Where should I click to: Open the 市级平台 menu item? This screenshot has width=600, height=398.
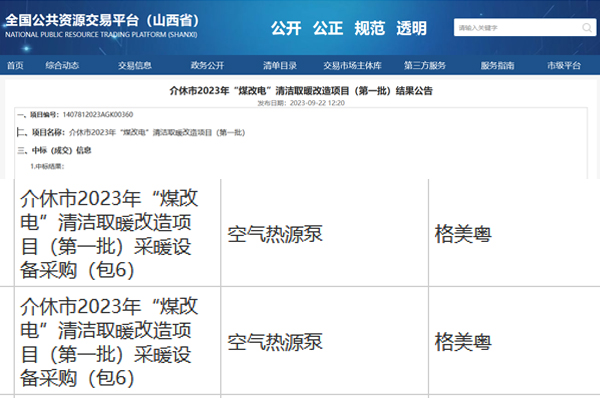click(x=564, y=65)
